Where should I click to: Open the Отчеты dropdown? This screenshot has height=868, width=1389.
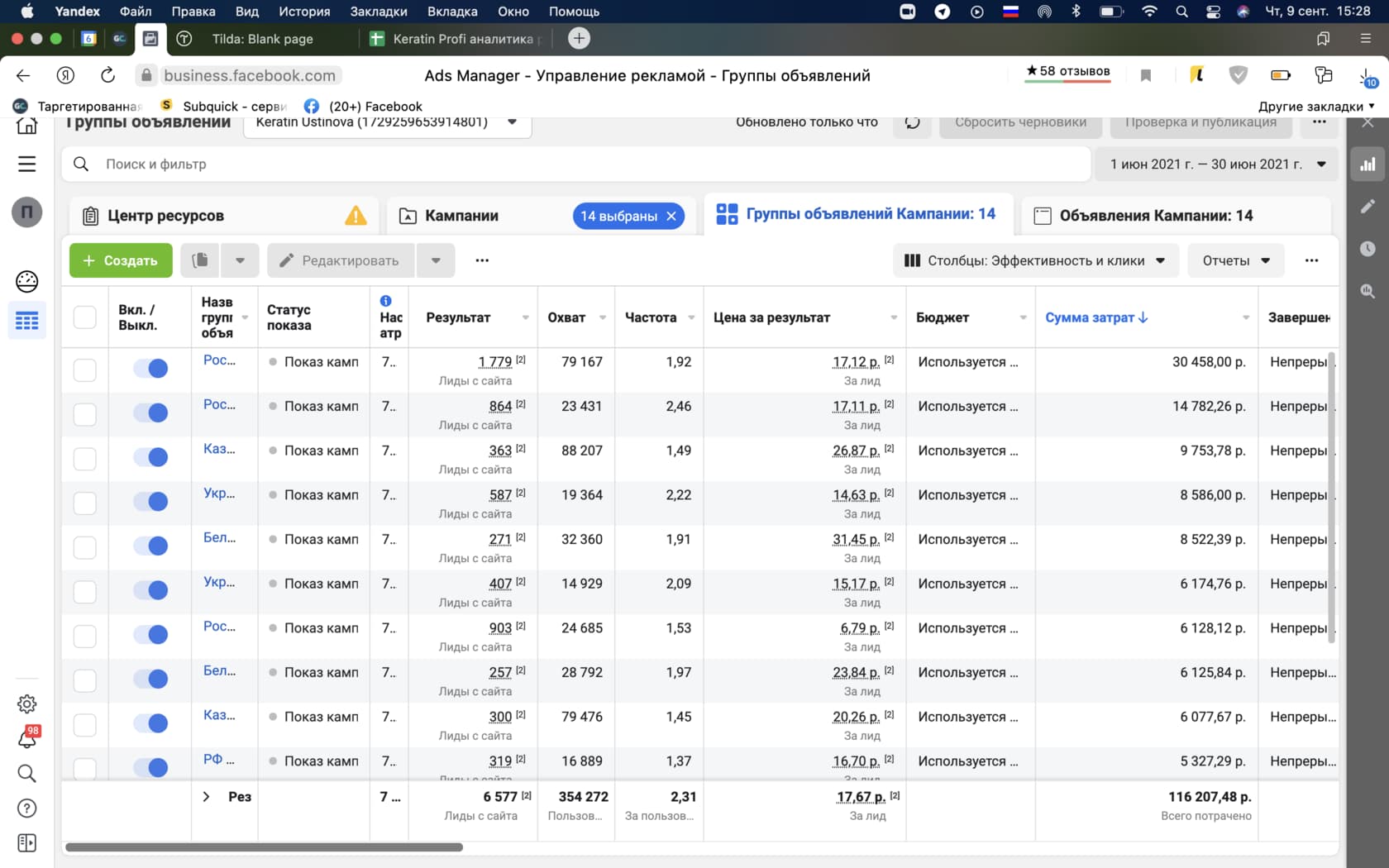coord(1235,260)
